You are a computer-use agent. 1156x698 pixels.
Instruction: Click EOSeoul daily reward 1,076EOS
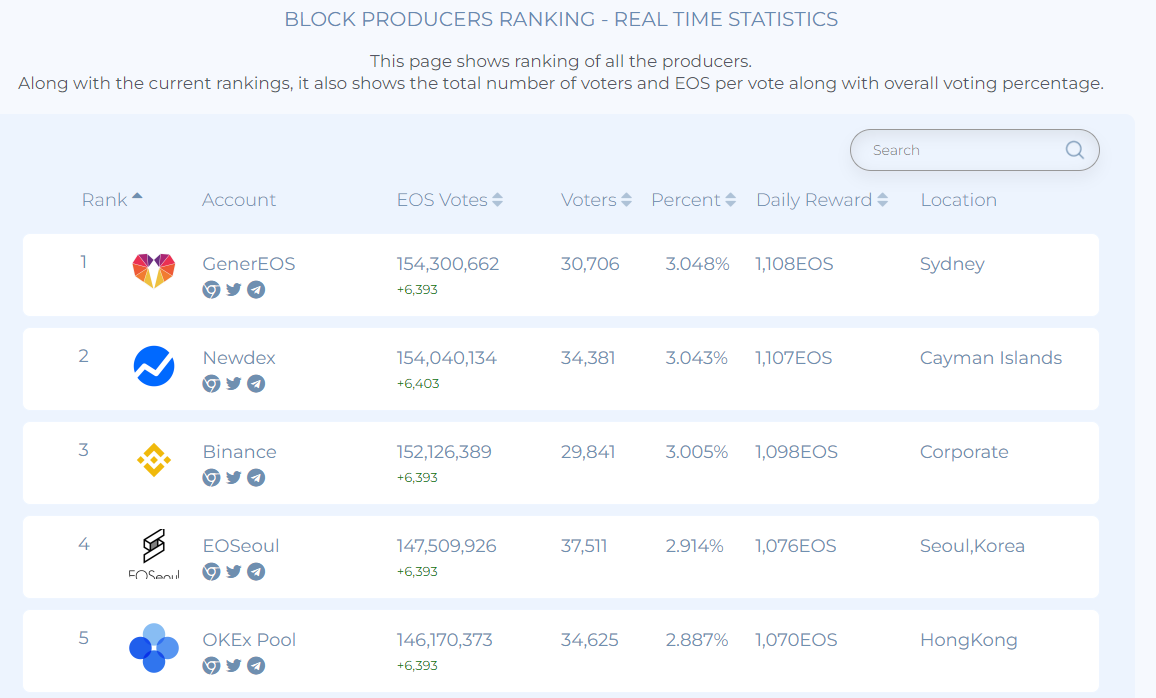[795, 546]
